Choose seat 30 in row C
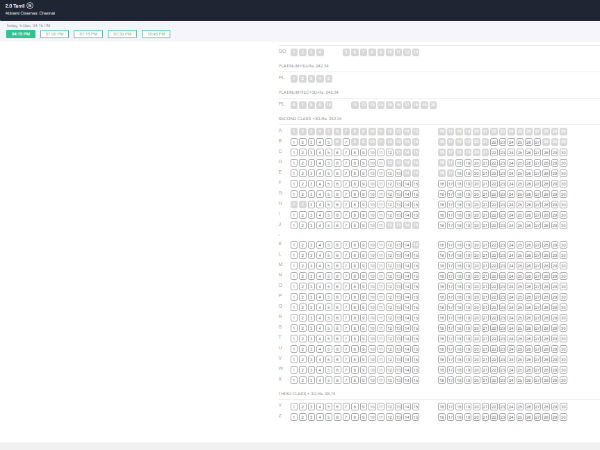Image resolution: width=600 pixels, height=450 pixels. (563, 153)
